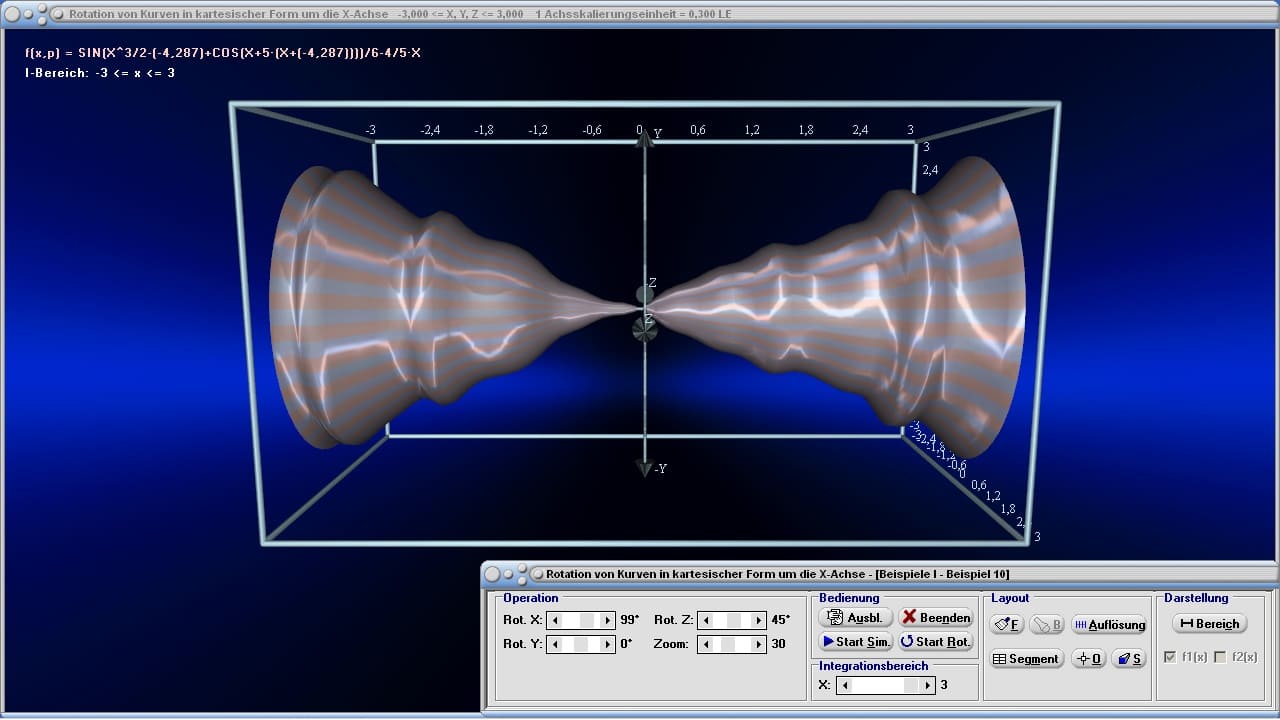Click the Rot. X value 99°
Screen dimensions: 1280x720
click(629, 620)
